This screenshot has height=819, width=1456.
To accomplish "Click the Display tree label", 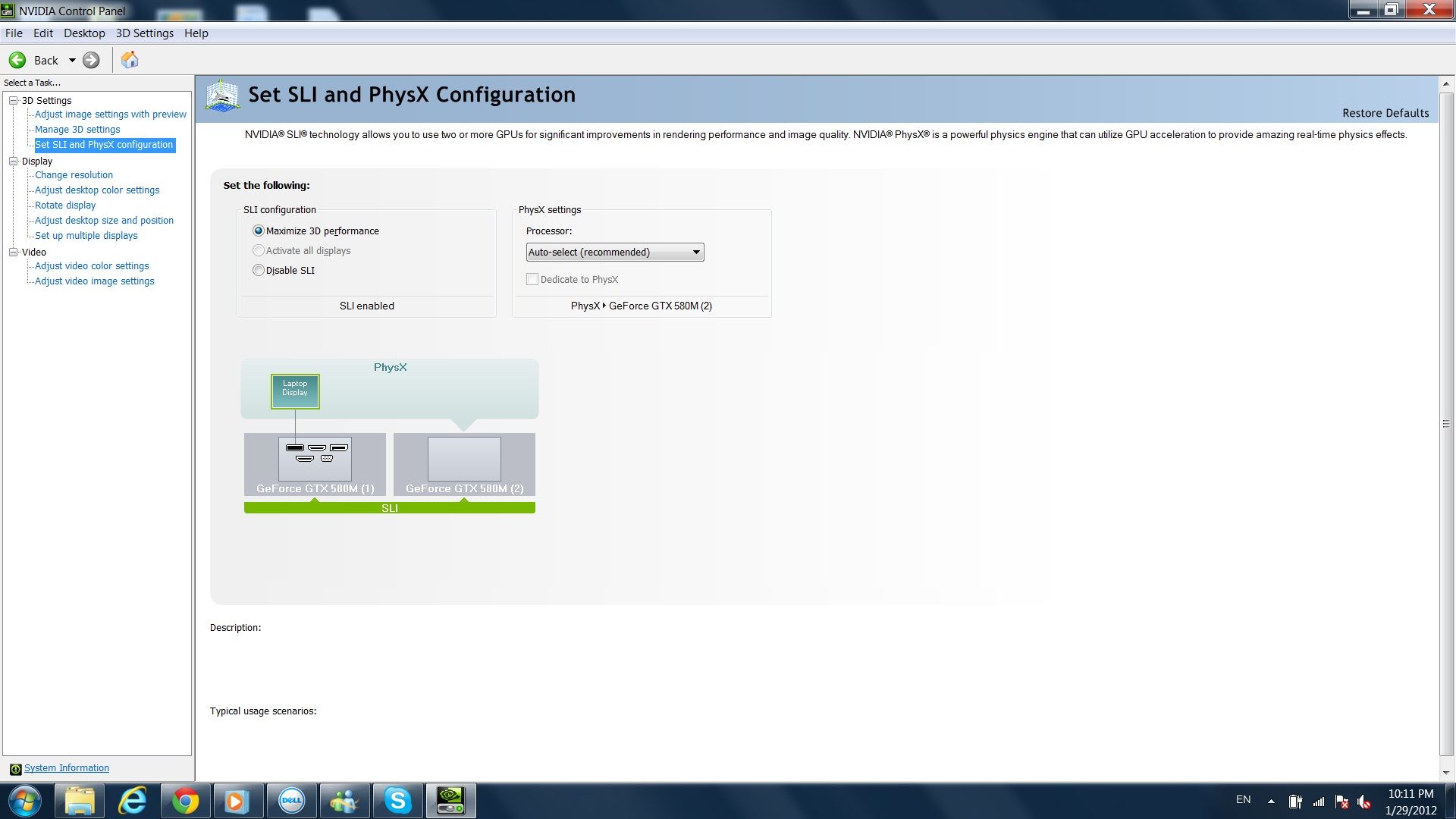I will tap(37, 161).
